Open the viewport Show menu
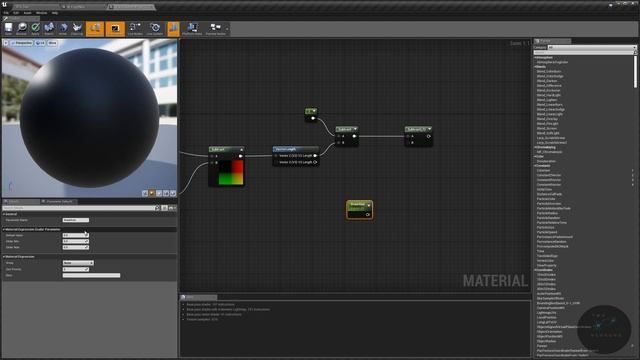The width and height of the screenshot is (640, 360). click(x=52, y=43)
